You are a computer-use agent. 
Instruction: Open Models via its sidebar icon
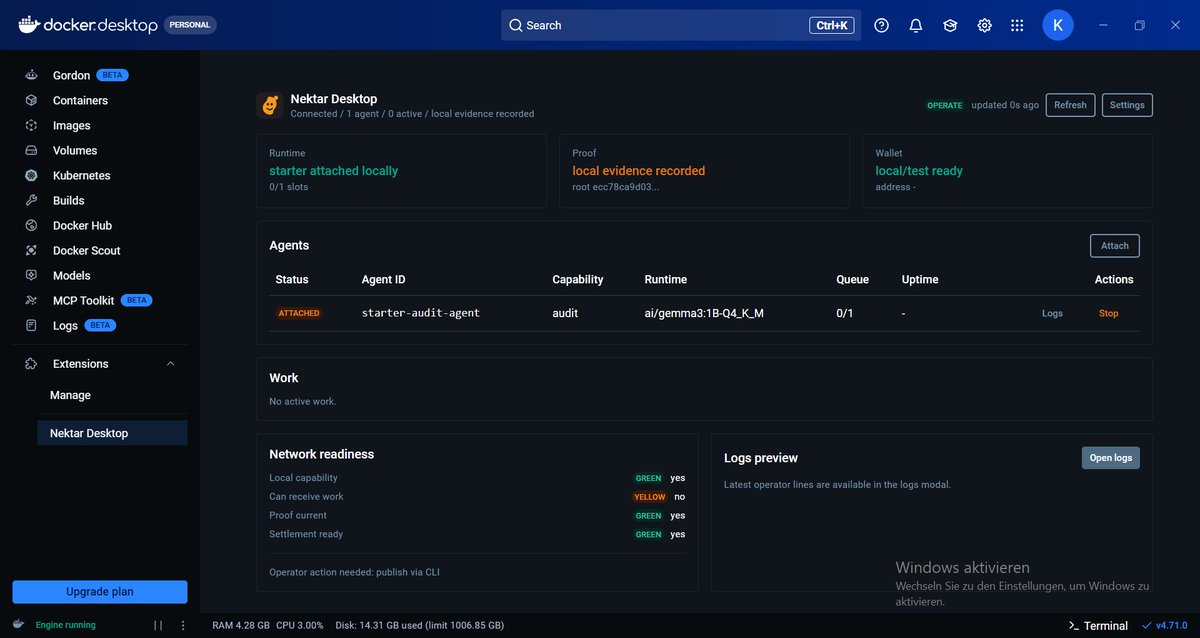point(32,275)
